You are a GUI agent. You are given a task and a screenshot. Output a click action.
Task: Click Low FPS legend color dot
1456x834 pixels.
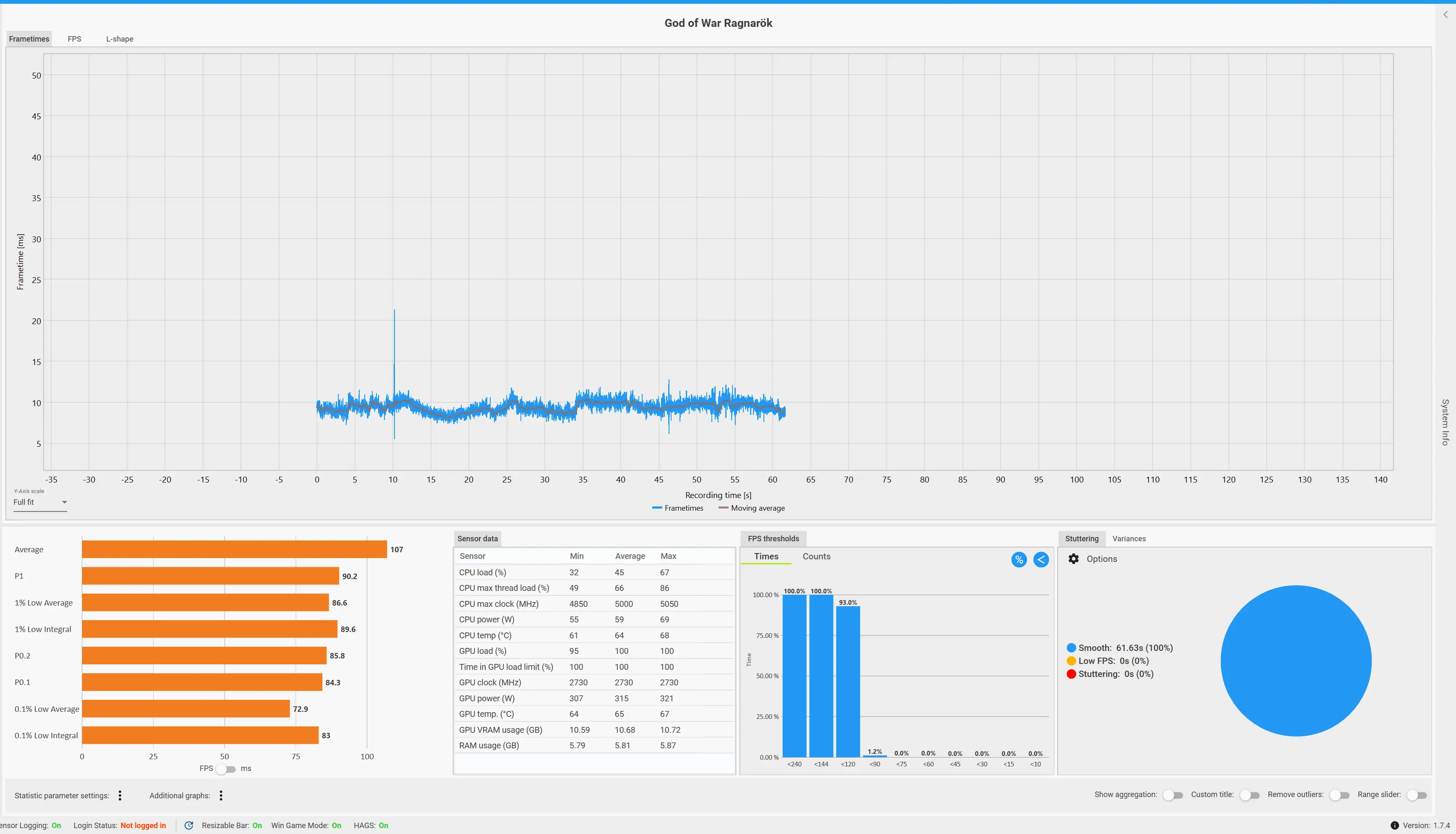pos(1072,661)
